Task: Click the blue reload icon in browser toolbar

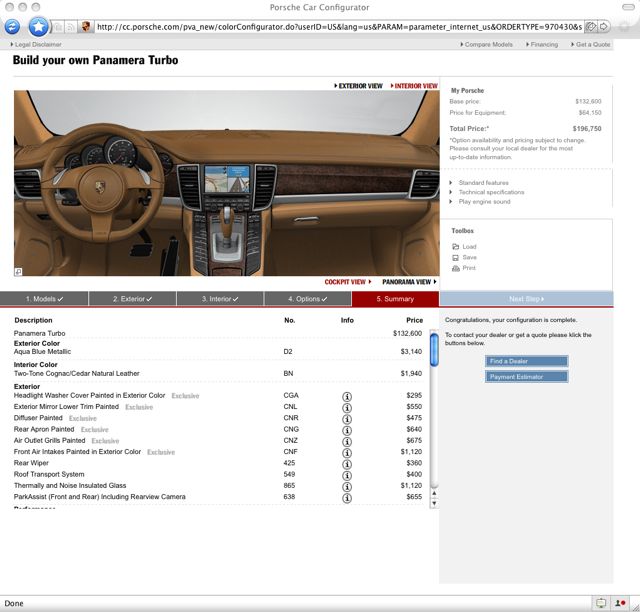Action: coord(12,27)
